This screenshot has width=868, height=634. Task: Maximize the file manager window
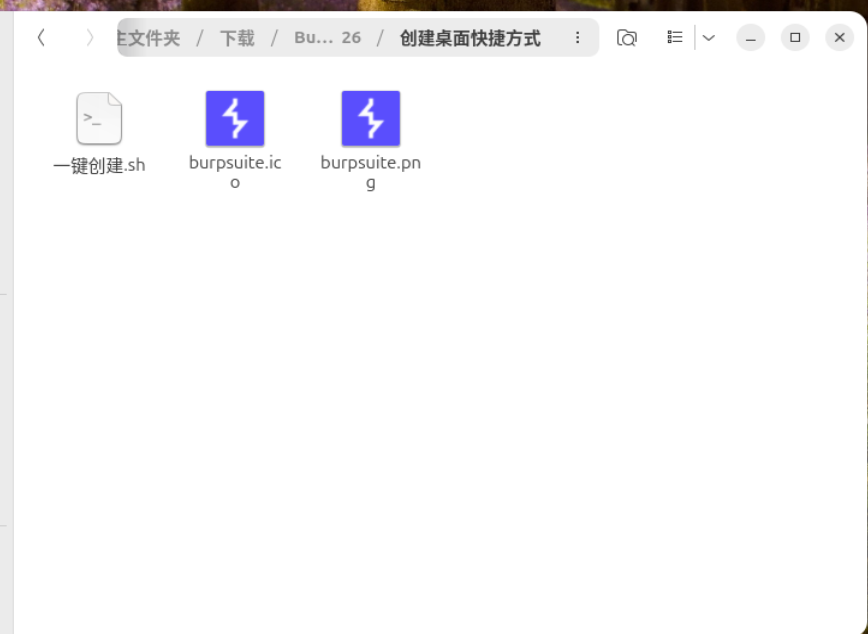click(795, 38)
